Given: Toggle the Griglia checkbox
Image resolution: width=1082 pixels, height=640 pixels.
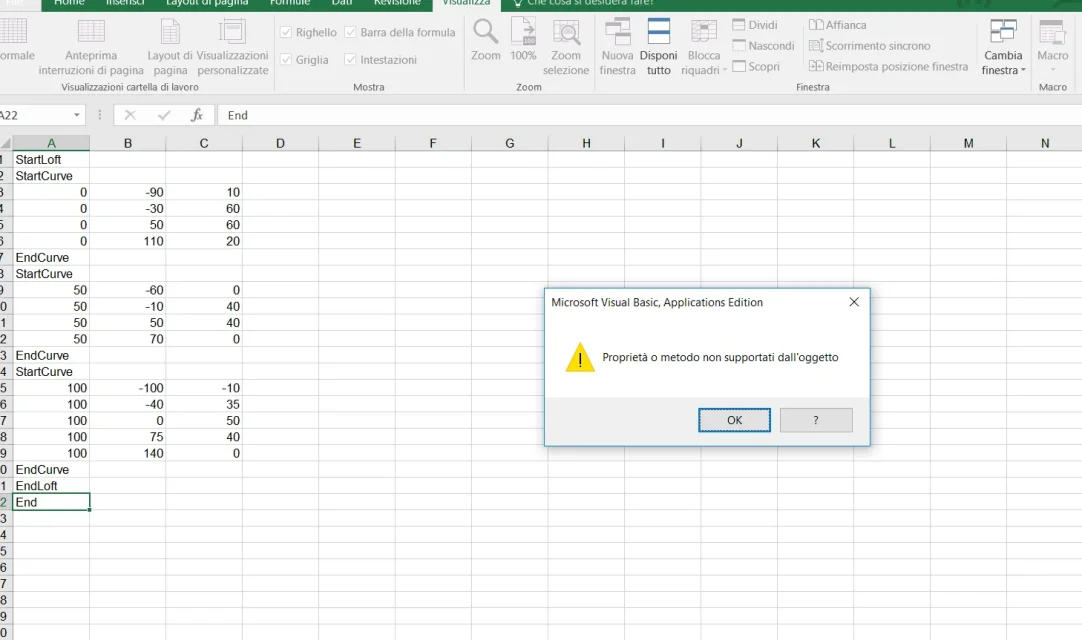Looking at the screenshot, I should pyautogui.click(x=287, y=60).
